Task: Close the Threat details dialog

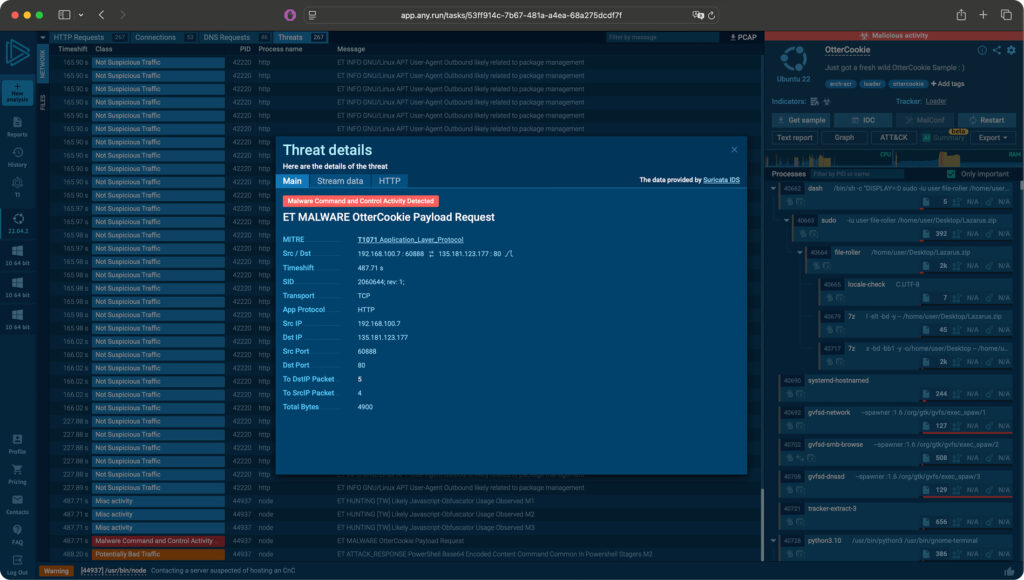Action: (734, 150)
